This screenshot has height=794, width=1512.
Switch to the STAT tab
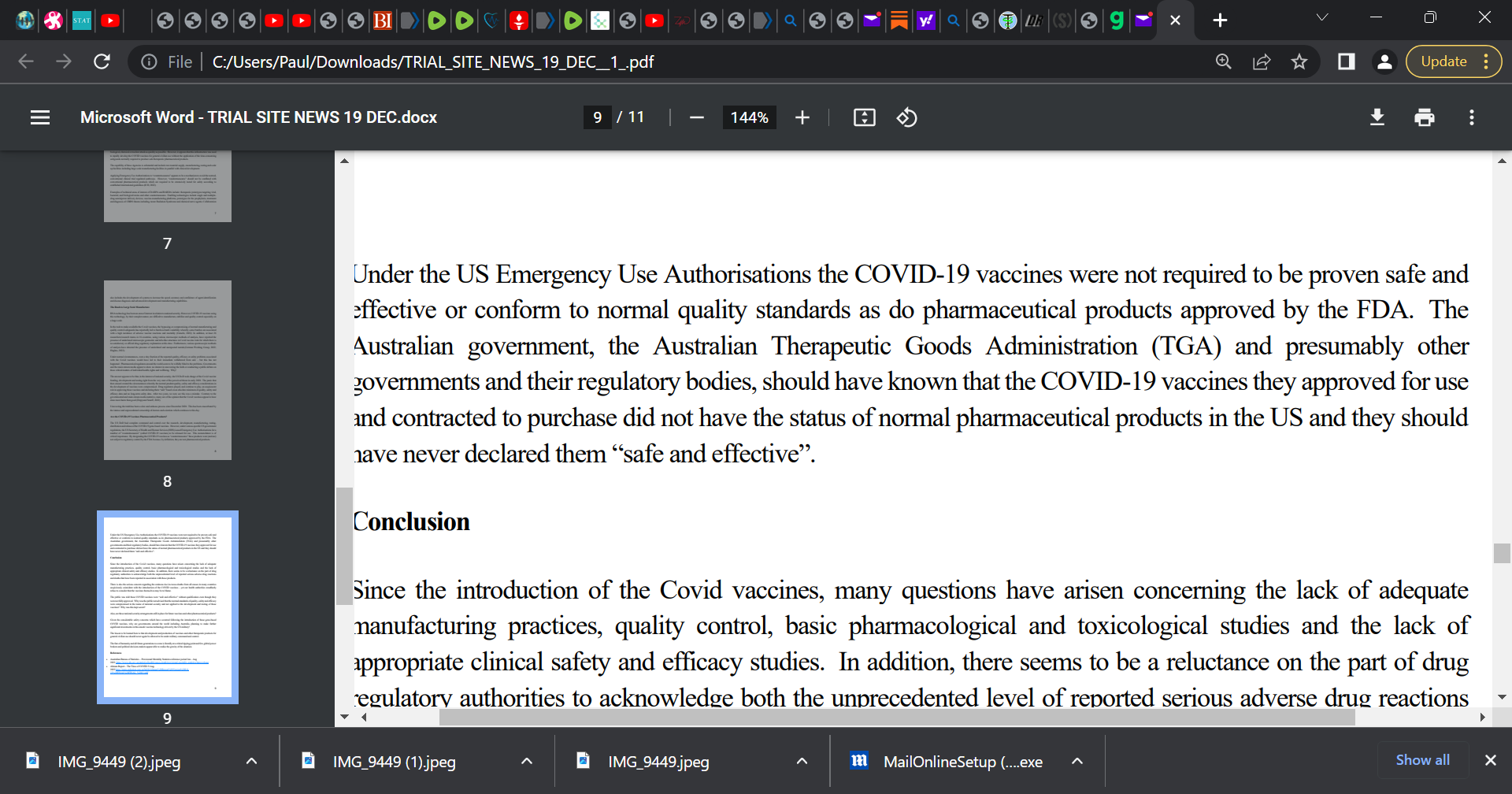click(82, 20)
